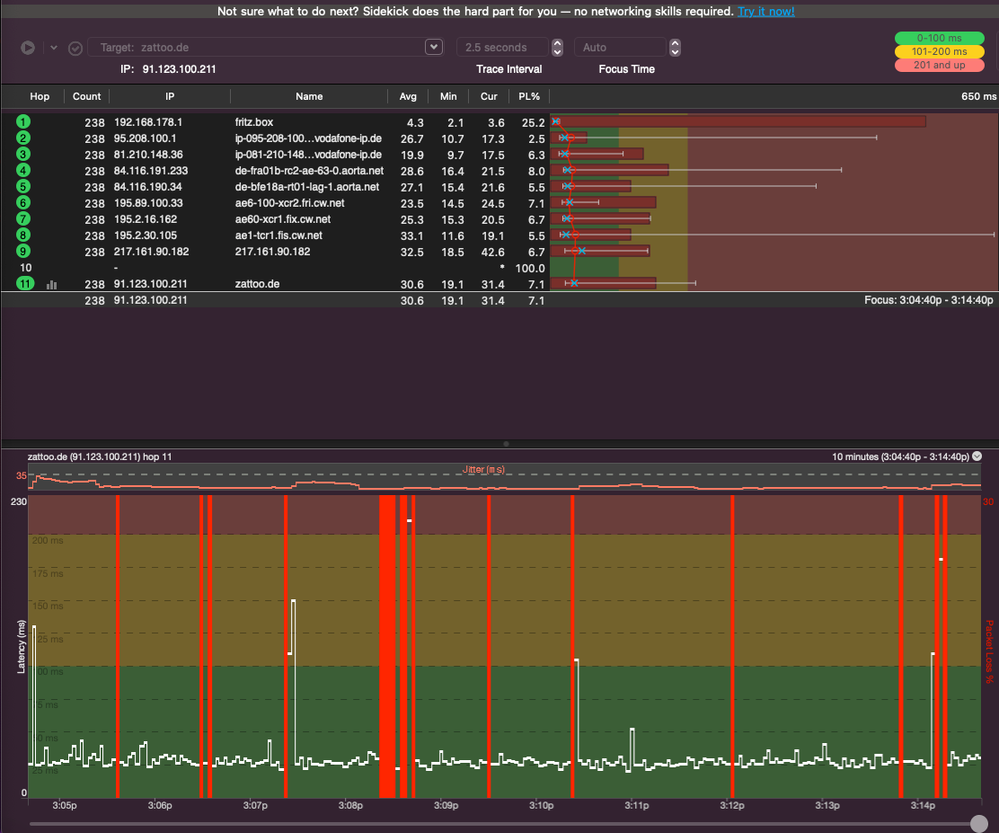999x833 pixels.
Task: Click the green hop 4 circle icon
Action: [x=23, y=170]
